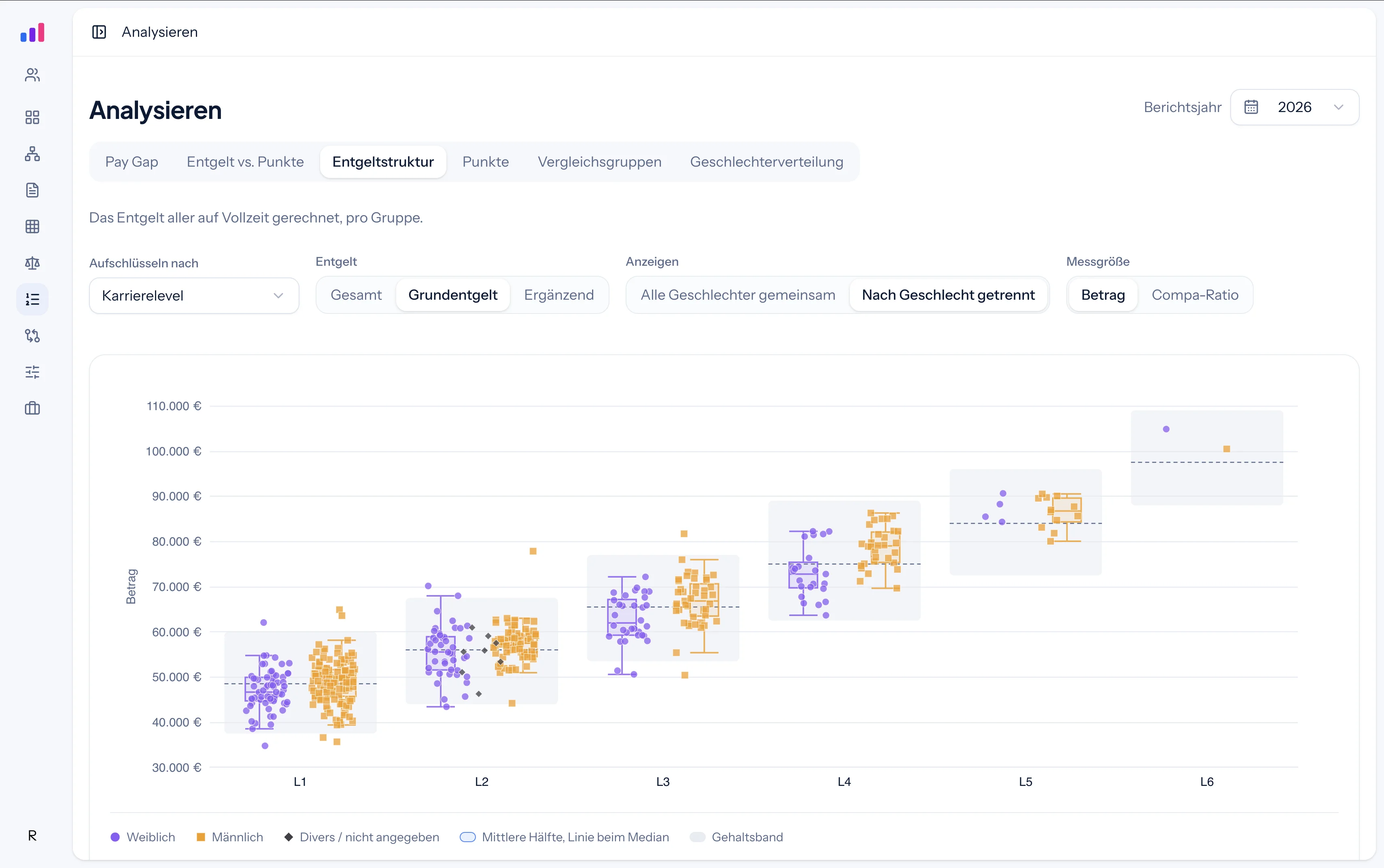Select Gesamt in the Entgelt toggle
Screen dimensions: 1384x868
click(356, 295)
